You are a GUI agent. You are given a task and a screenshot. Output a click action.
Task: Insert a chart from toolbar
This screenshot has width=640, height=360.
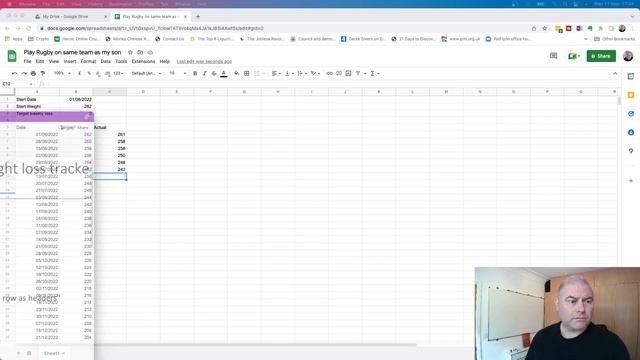click(348, 73)
